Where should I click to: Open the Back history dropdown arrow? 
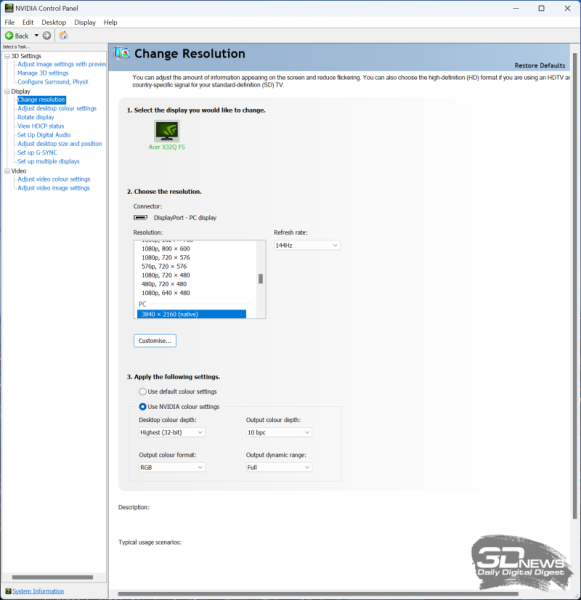(x=37, y=36)
